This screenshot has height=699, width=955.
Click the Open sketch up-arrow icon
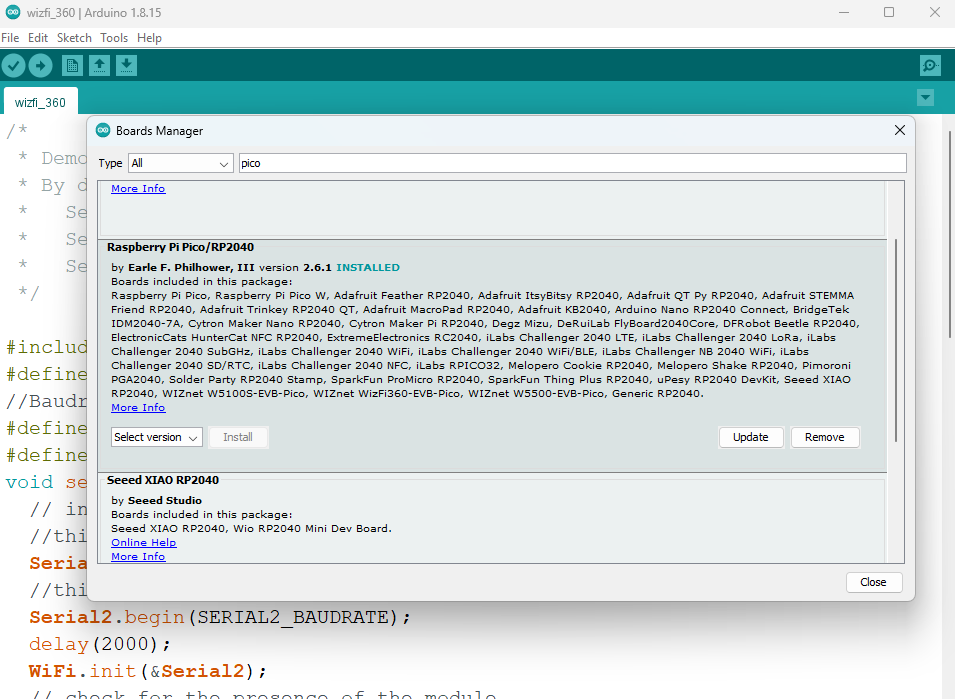(x=99, y=66)
